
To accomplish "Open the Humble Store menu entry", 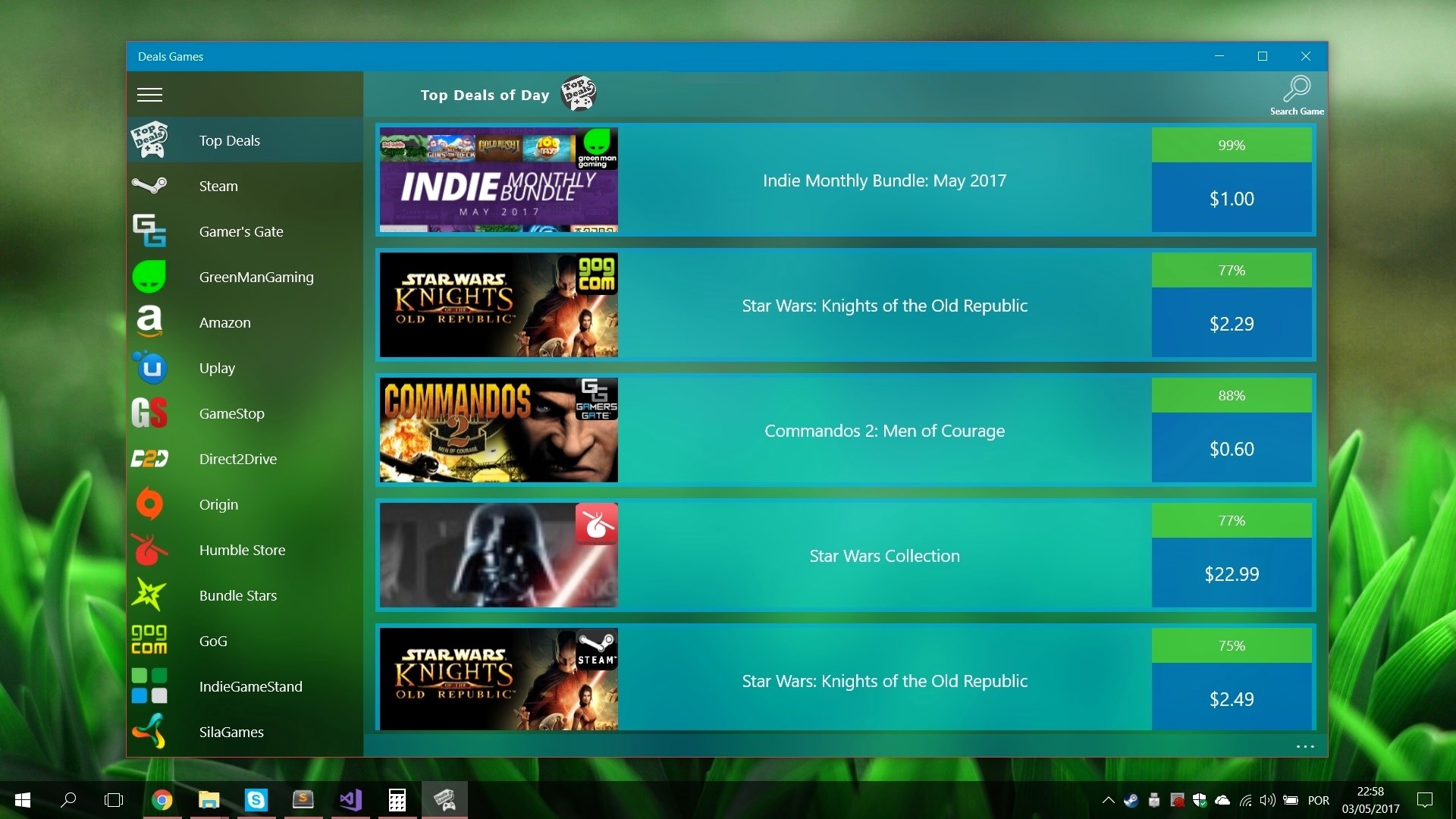I will [x=242, y=550].
